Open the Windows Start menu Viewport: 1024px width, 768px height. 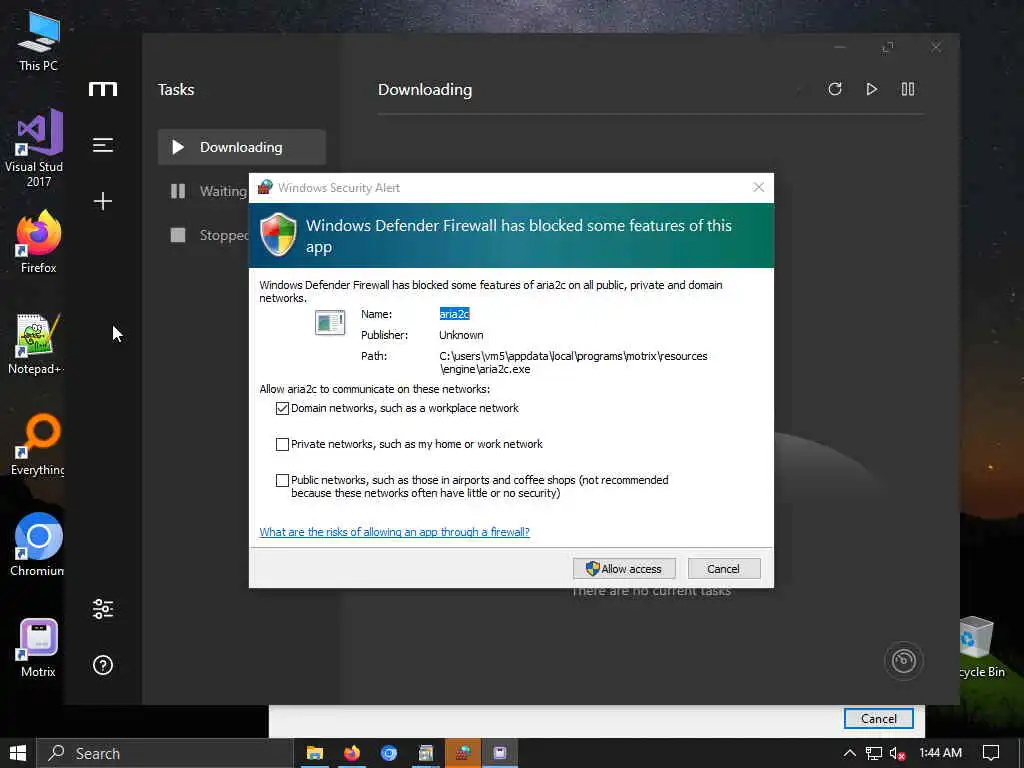pos(18,753)
